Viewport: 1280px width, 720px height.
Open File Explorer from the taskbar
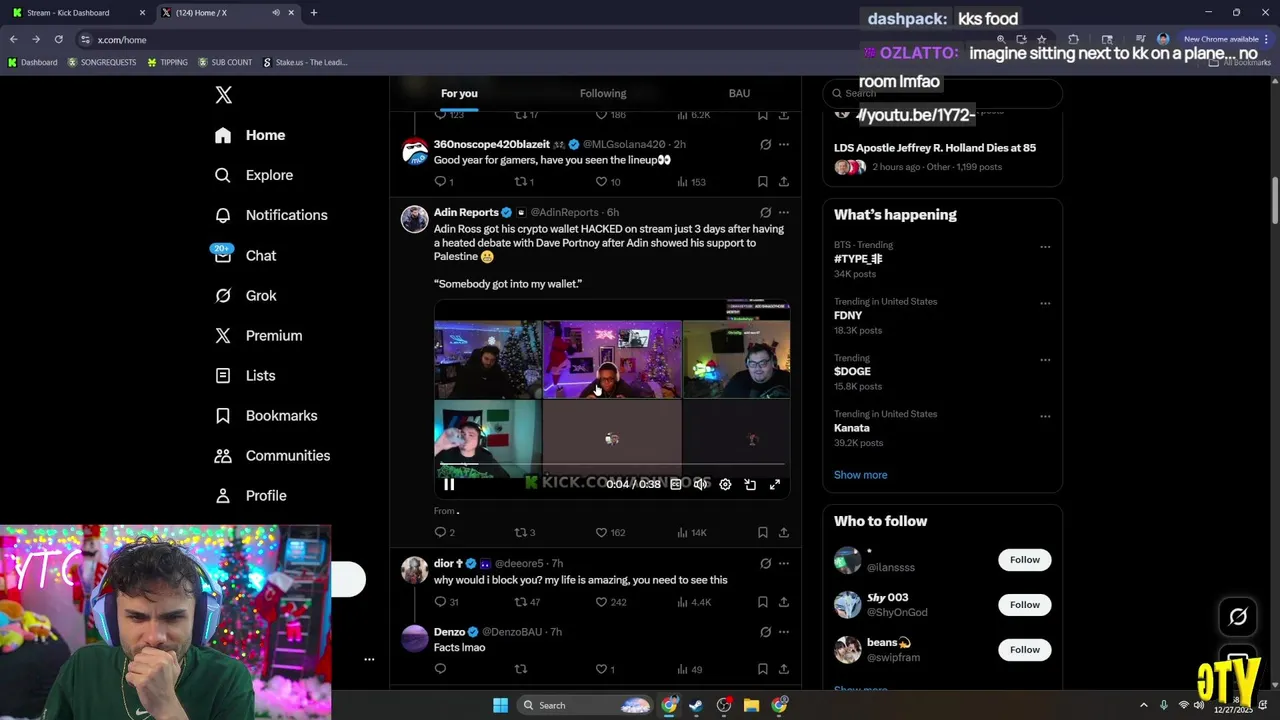[x=751, y=705]
